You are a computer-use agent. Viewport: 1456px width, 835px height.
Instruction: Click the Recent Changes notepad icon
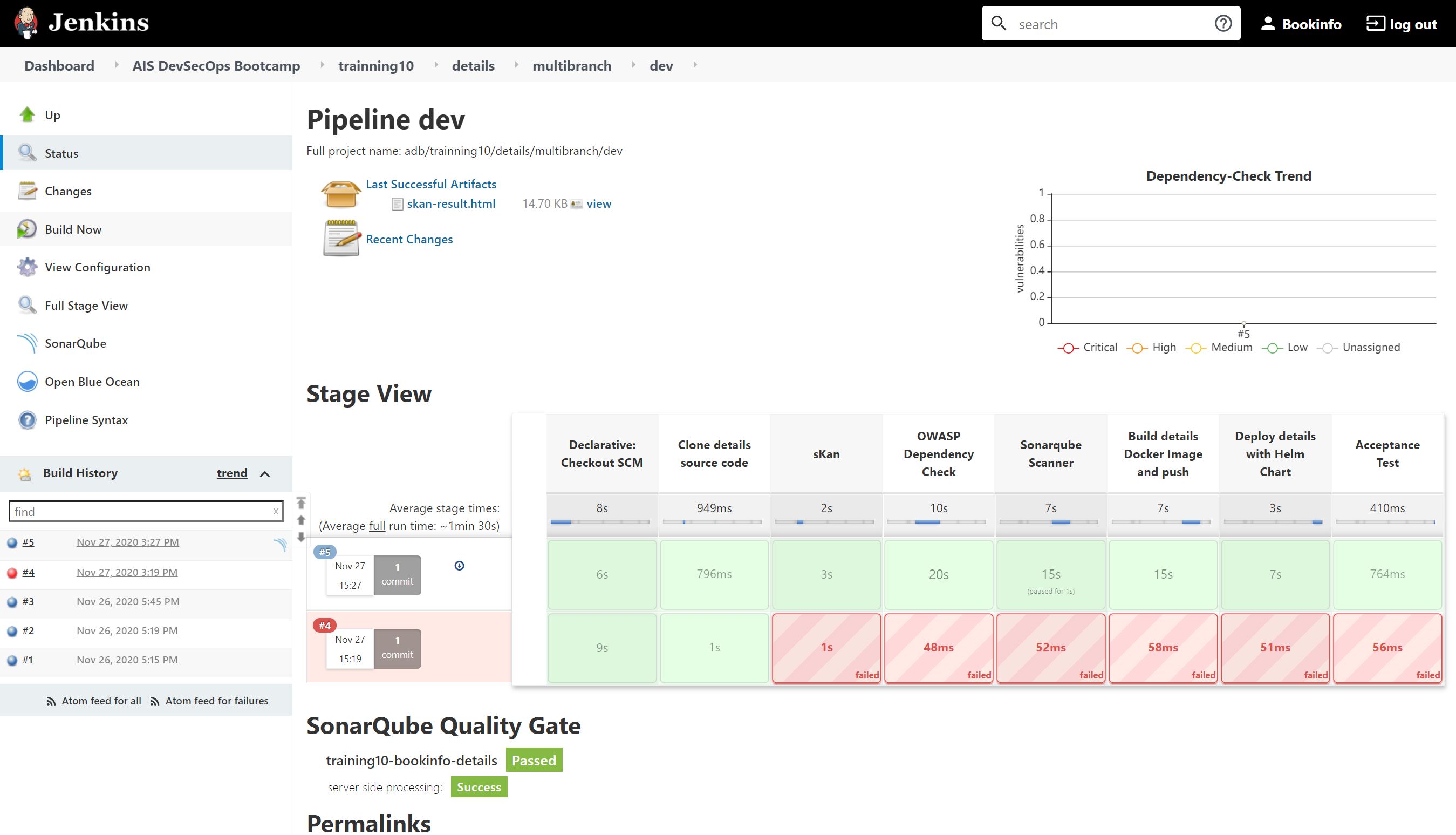[341, 237]
